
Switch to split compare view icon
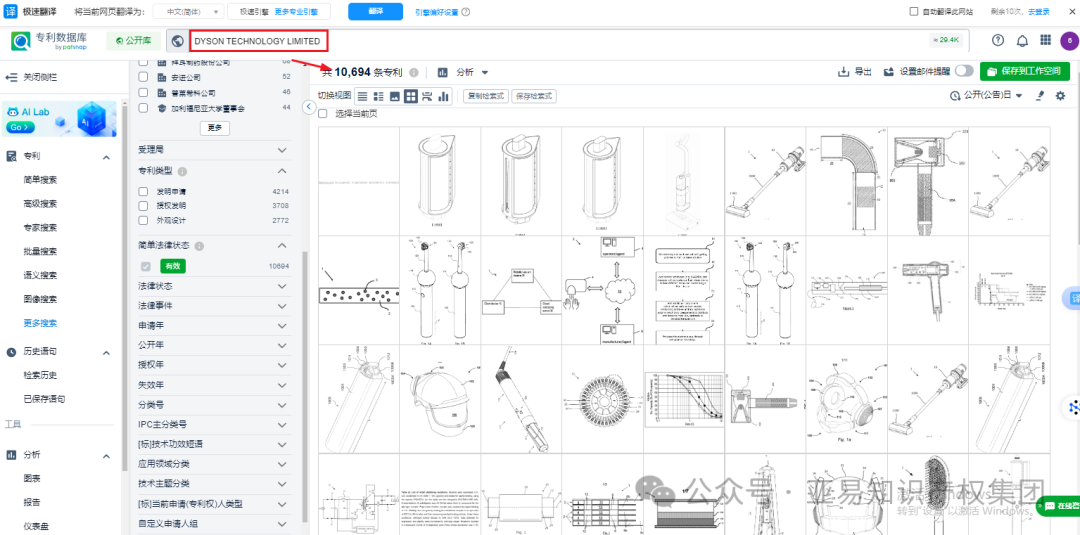pyautogui.click(x=428, y=96)
